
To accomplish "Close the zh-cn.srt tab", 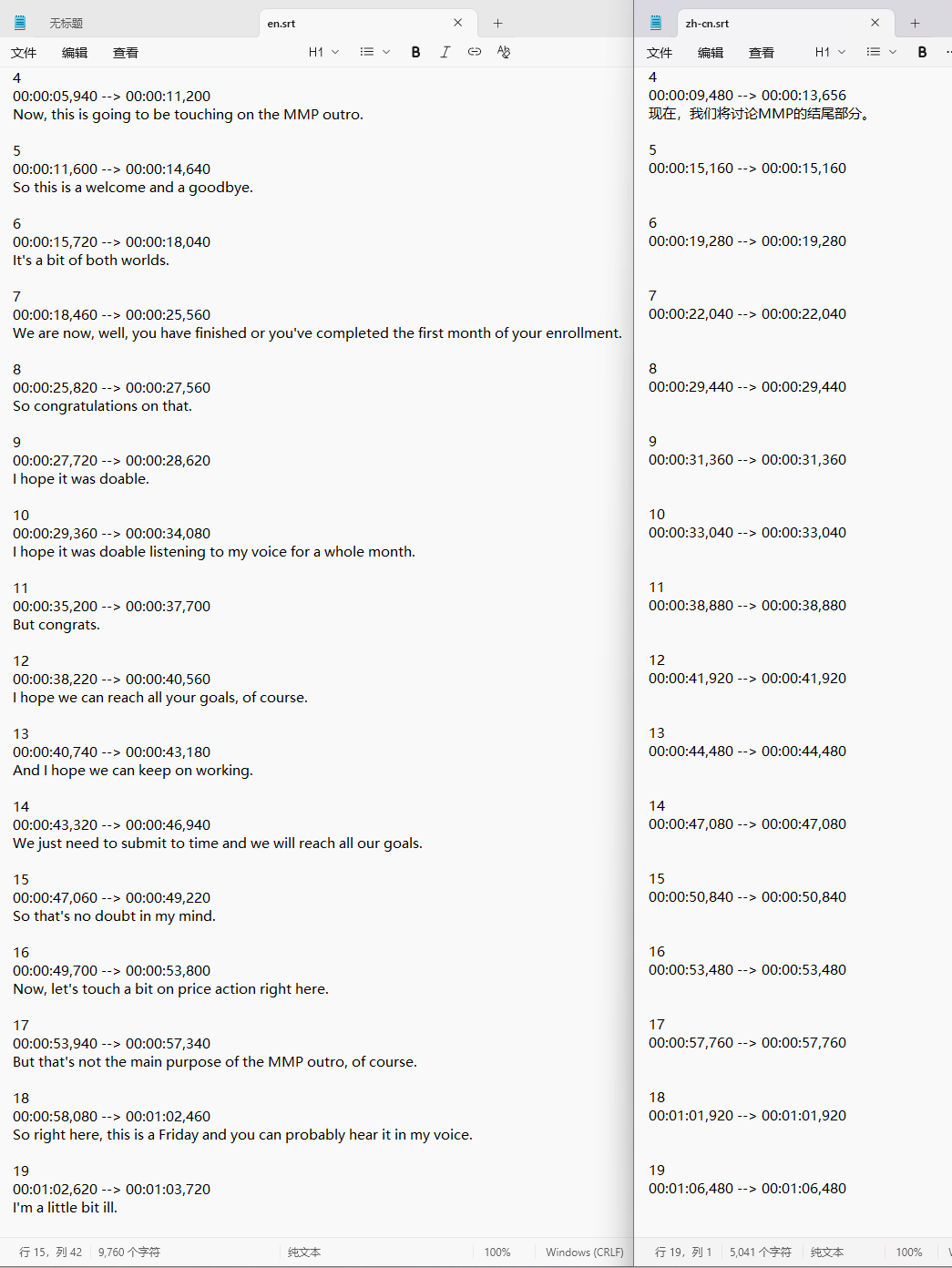I will (875, 23).
